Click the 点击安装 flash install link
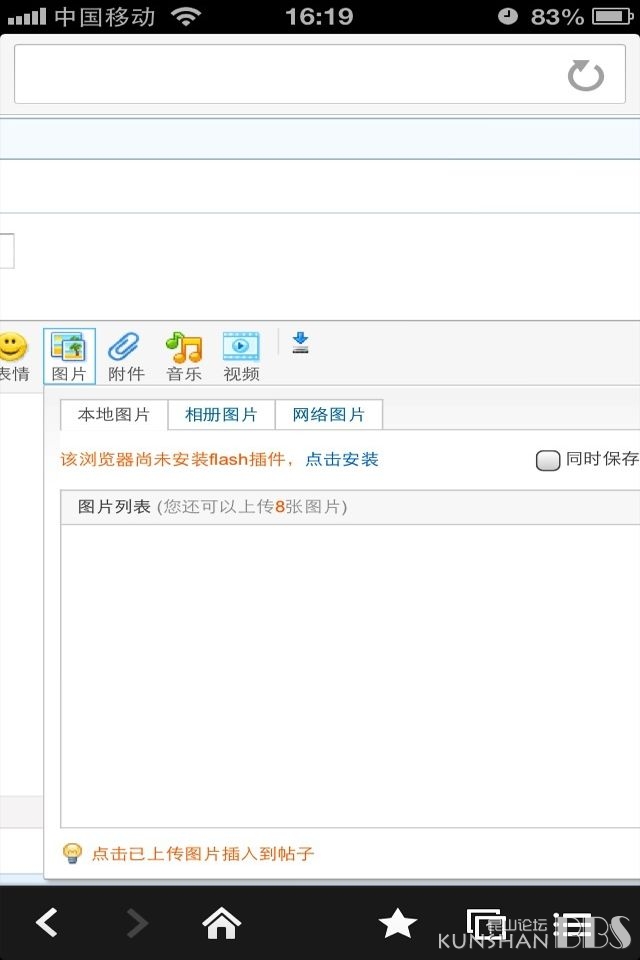 [x=342, y=459]
